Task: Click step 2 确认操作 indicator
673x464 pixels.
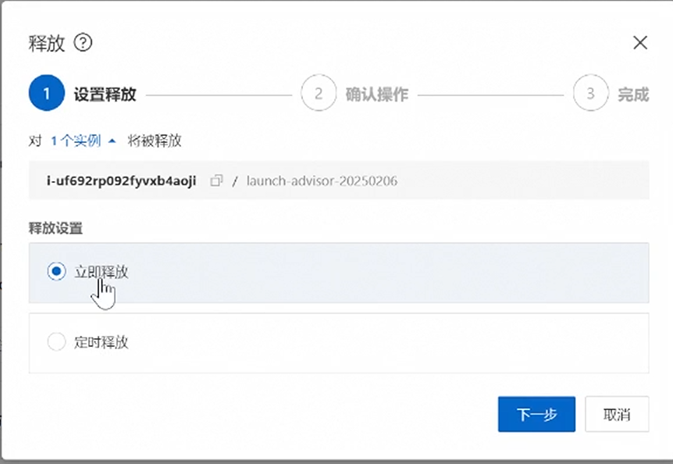Action: [318, 93]
